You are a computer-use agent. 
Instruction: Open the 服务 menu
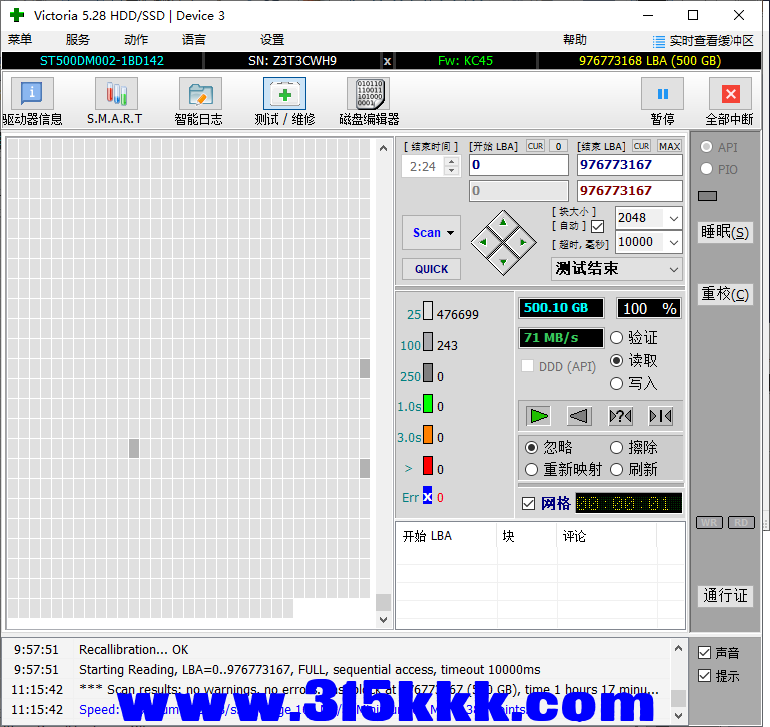click(x=77, y=40)
